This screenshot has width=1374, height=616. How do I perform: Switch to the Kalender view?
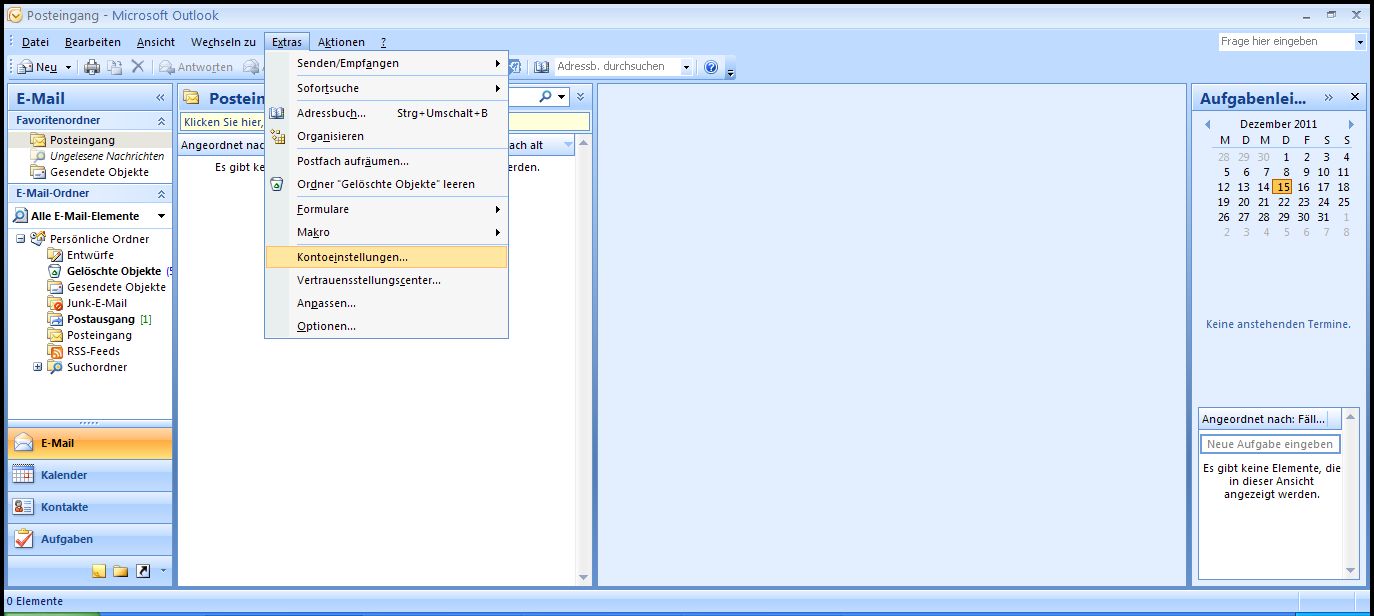64,475
